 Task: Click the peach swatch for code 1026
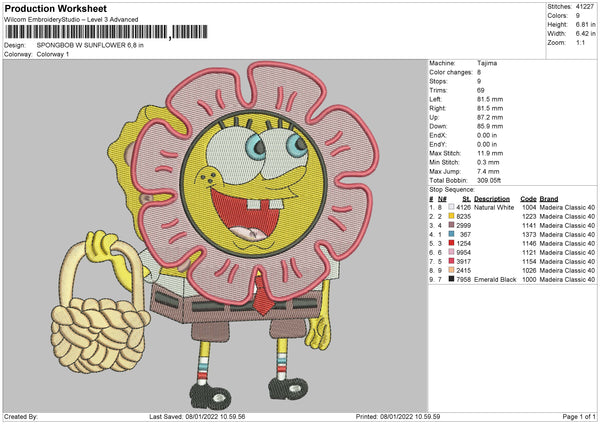tap(452, 270)
